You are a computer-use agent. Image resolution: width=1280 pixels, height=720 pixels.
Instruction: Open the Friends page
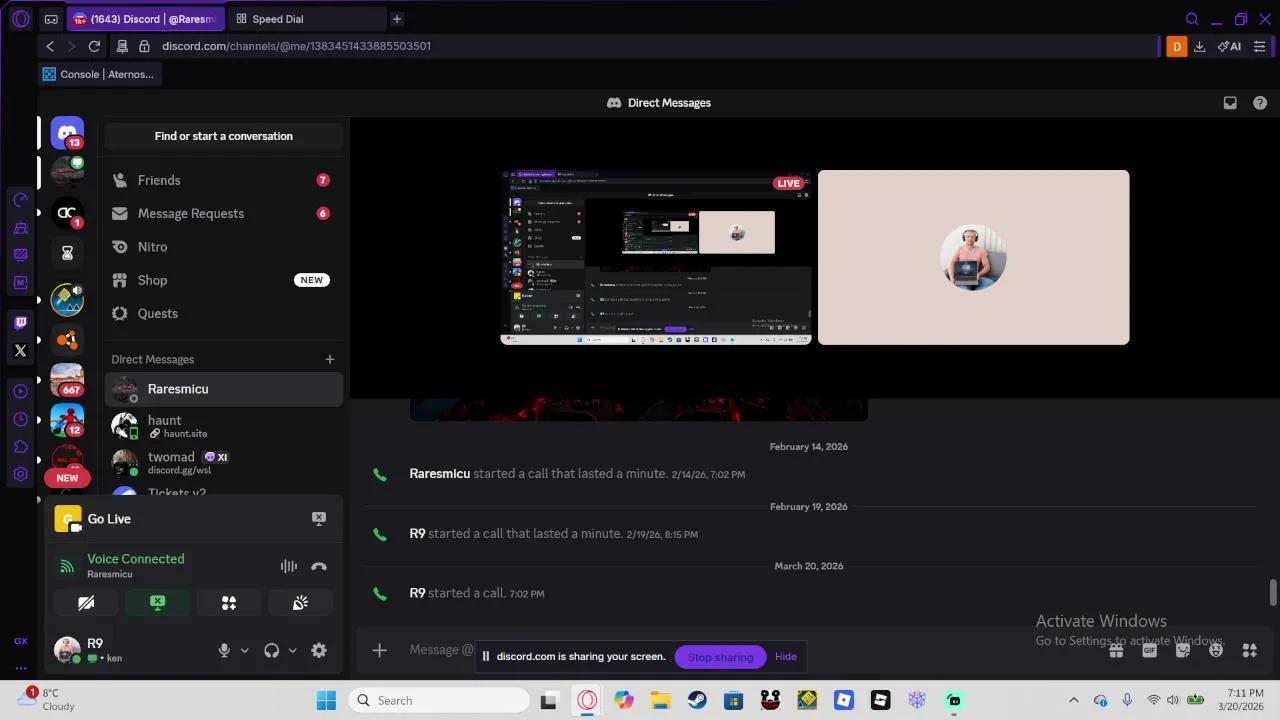pyautogui.click(x=224, y=180)
